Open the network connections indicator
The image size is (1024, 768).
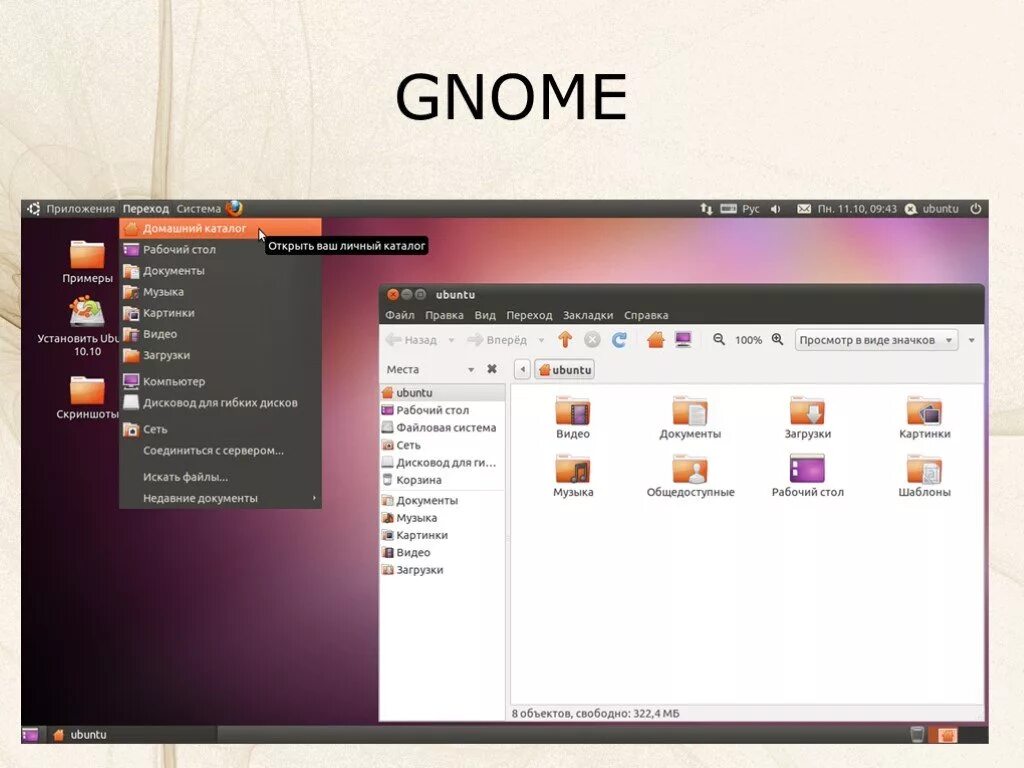pos(706,208)
